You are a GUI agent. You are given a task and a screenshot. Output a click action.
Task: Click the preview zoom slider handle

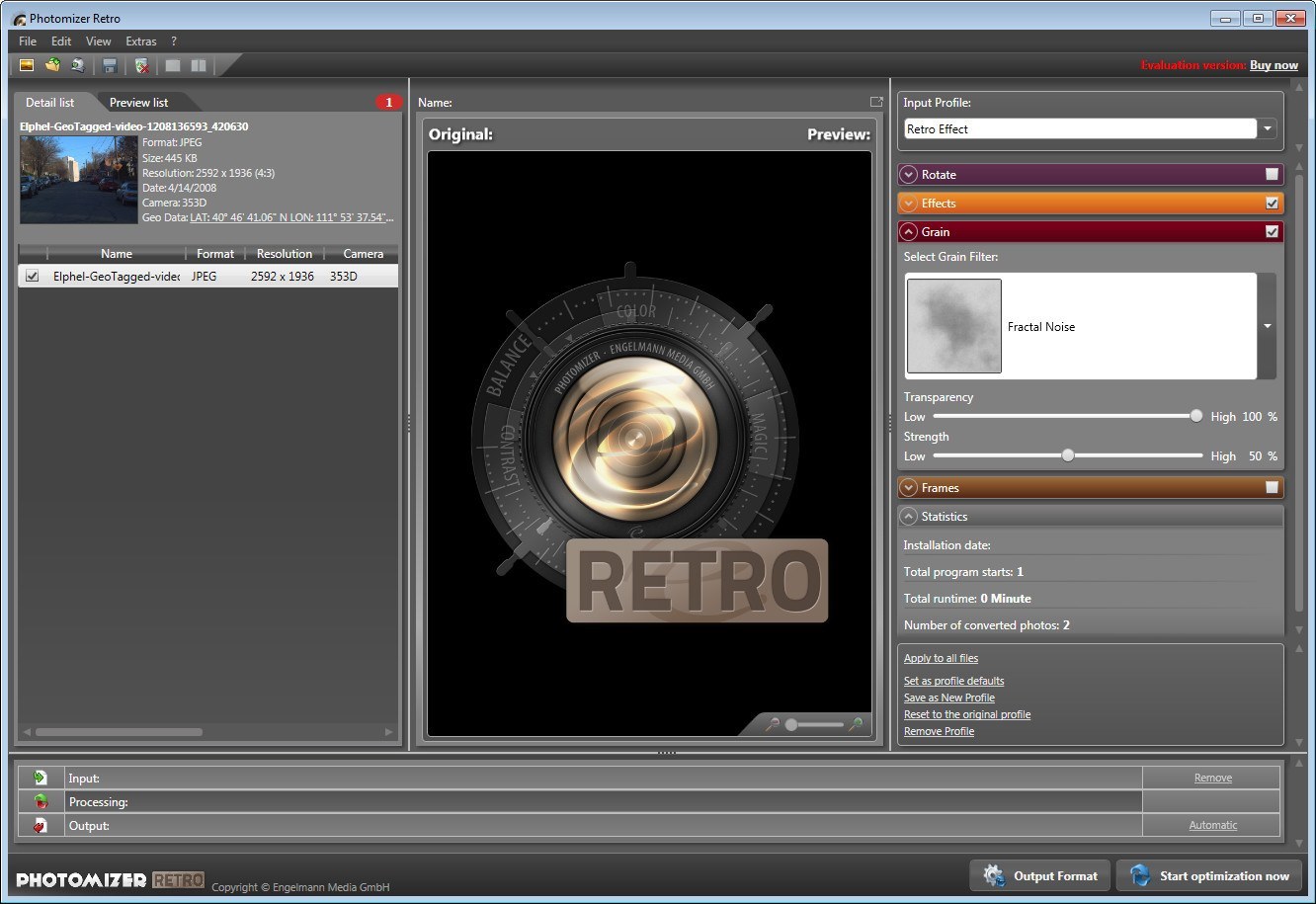tap(791, 724)
